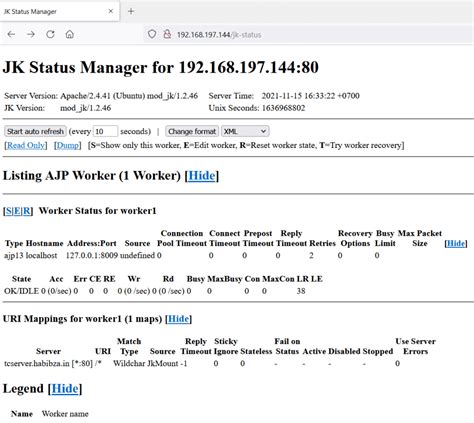Image resolution: width=474 pixels, height=423 pixels.
Task: Click the Wildchar match type cell
Action: point(129,363)
